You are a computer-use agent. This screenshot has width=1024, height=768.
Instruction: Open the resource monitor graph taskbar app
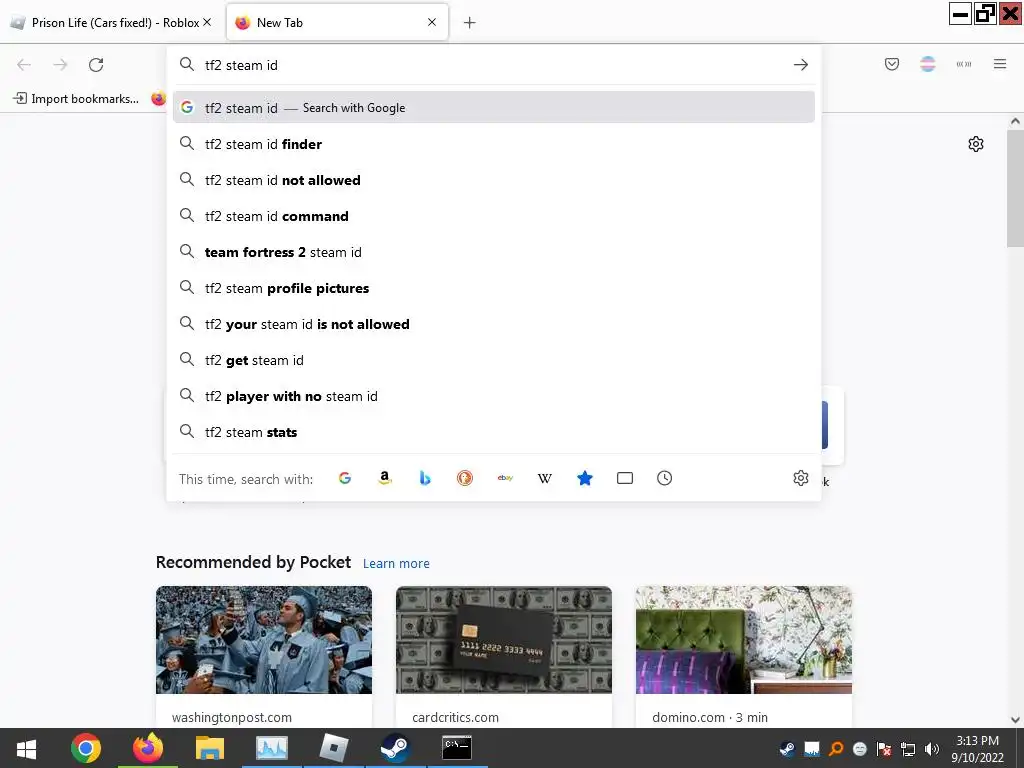pyautogui.click(x=272, y=748)
